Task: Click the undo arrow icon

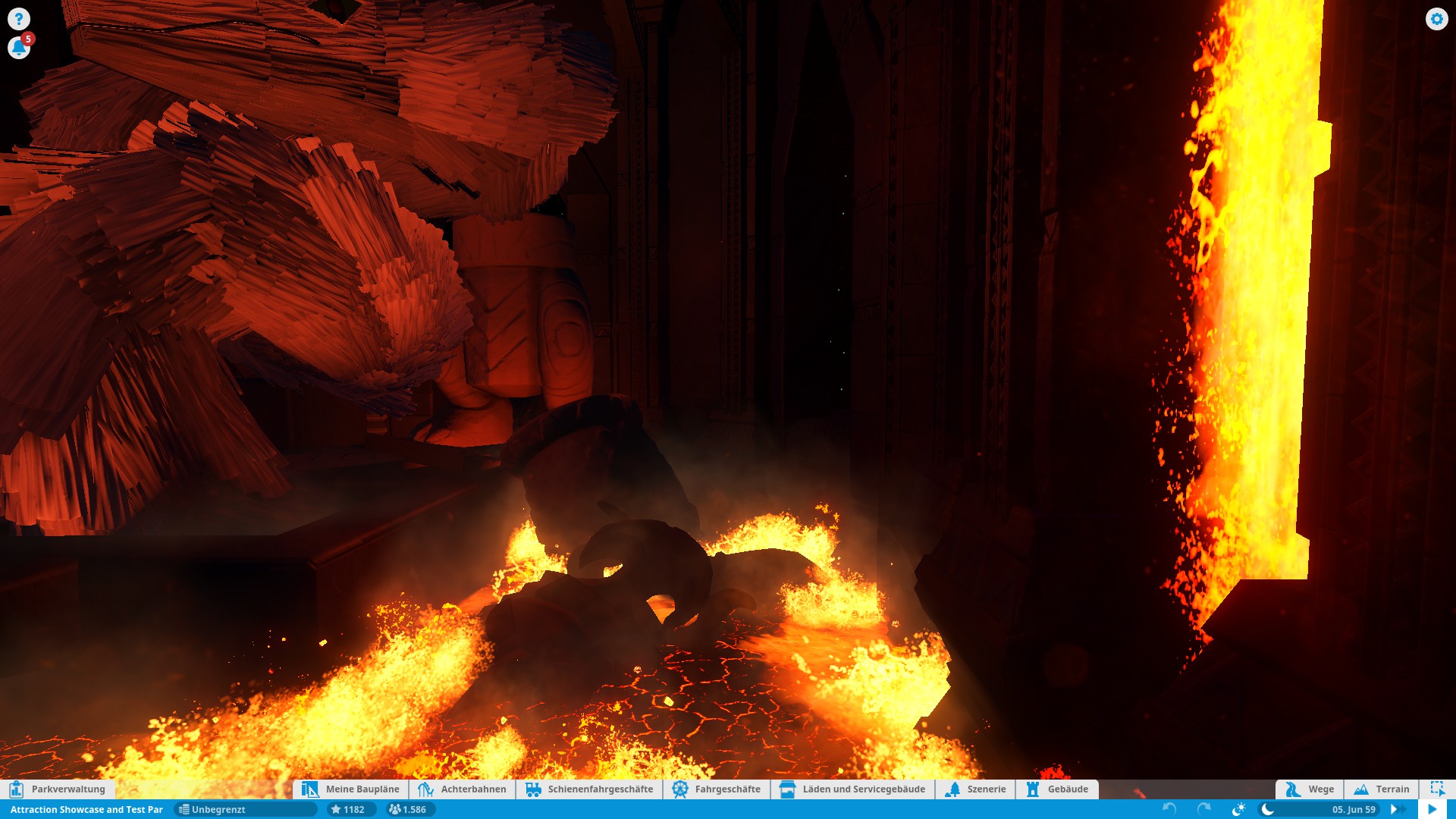Action: pyautogui.click(x=1169, y=809)
